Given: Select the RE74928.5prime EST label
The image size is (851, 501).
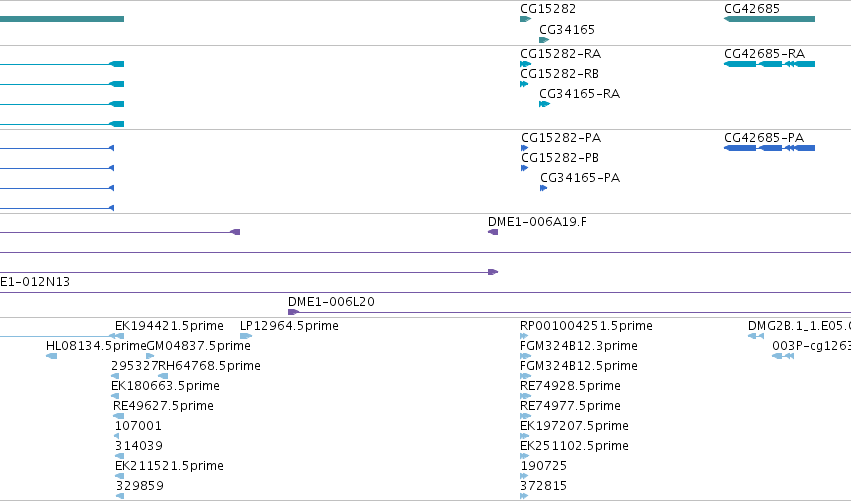Looking at the screenshot, I should point(570,385).
